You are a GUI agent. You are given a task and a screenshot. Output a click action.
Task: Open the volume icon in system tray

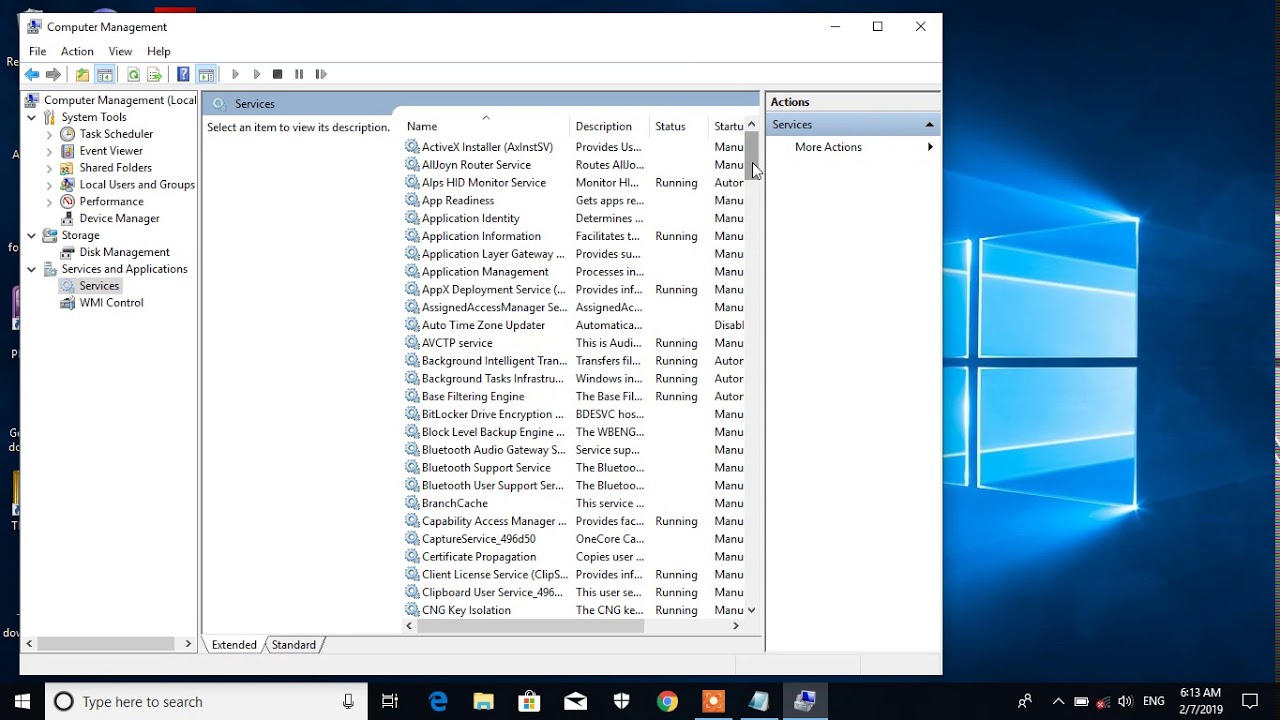(x=1125, y=702)
